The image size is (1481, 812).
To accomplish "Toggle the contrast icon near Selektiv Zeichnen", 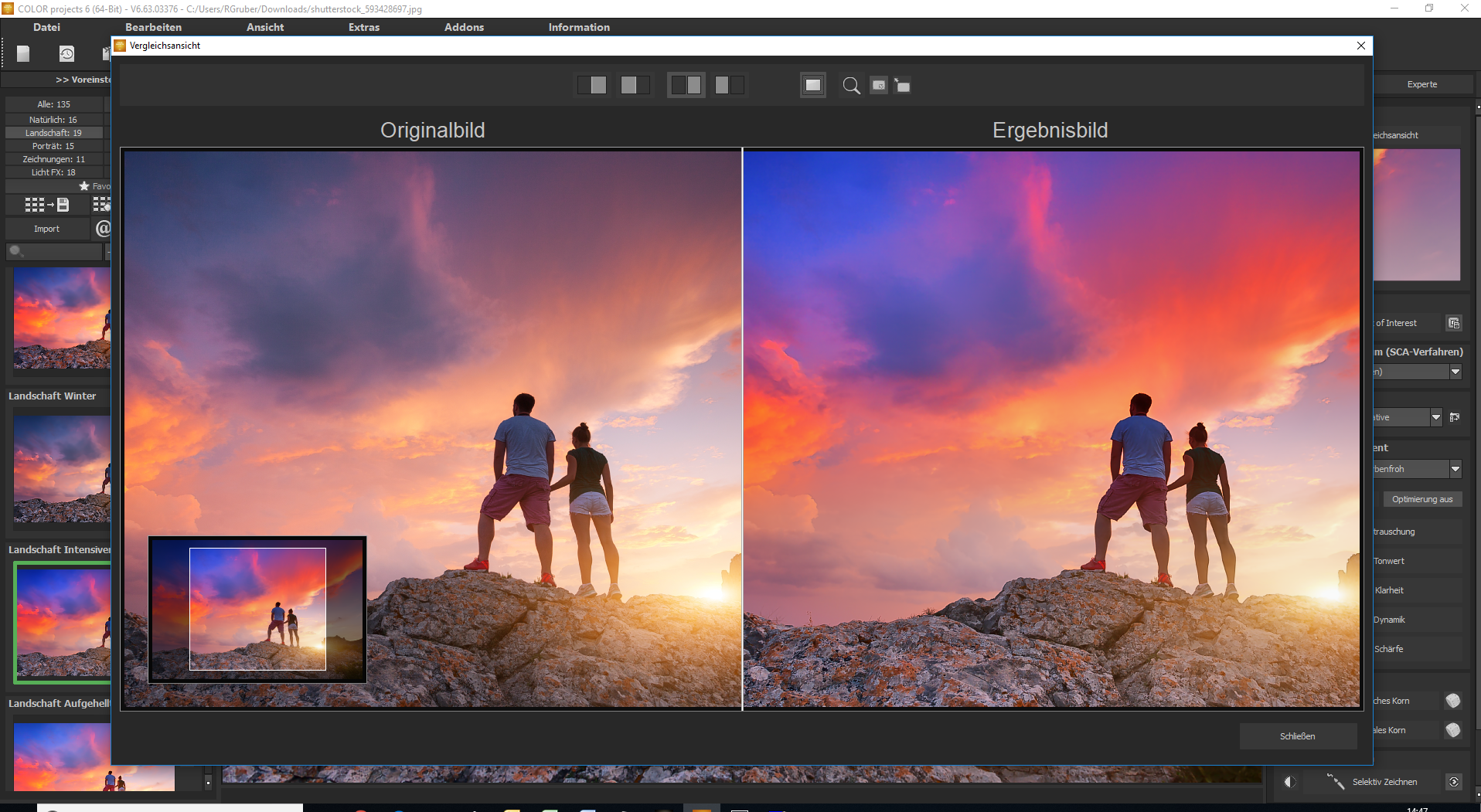I will point(1289,782).
